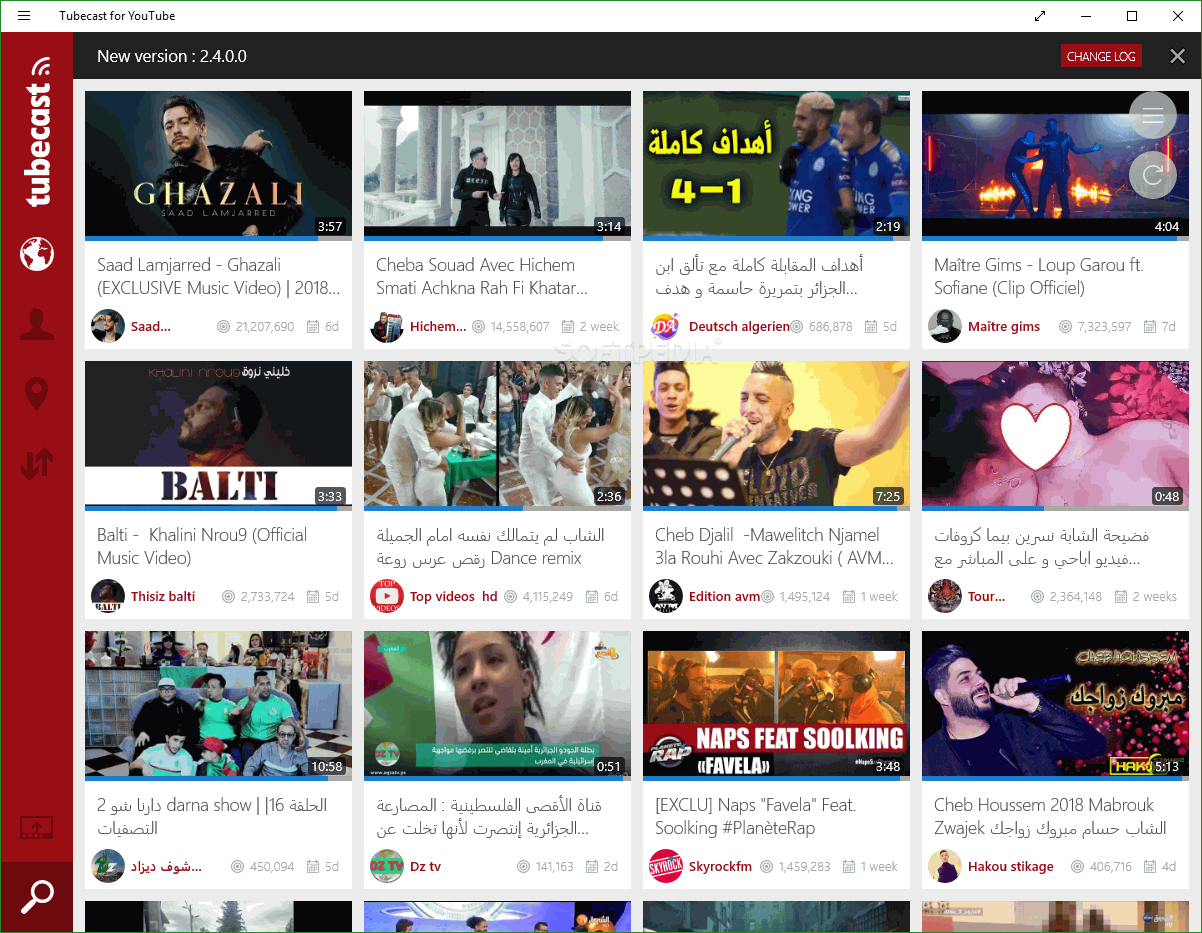Play the wedding dance 2:36 thumbnail
This screenshot has width=1202, height=933.
[x=497, y=434]
